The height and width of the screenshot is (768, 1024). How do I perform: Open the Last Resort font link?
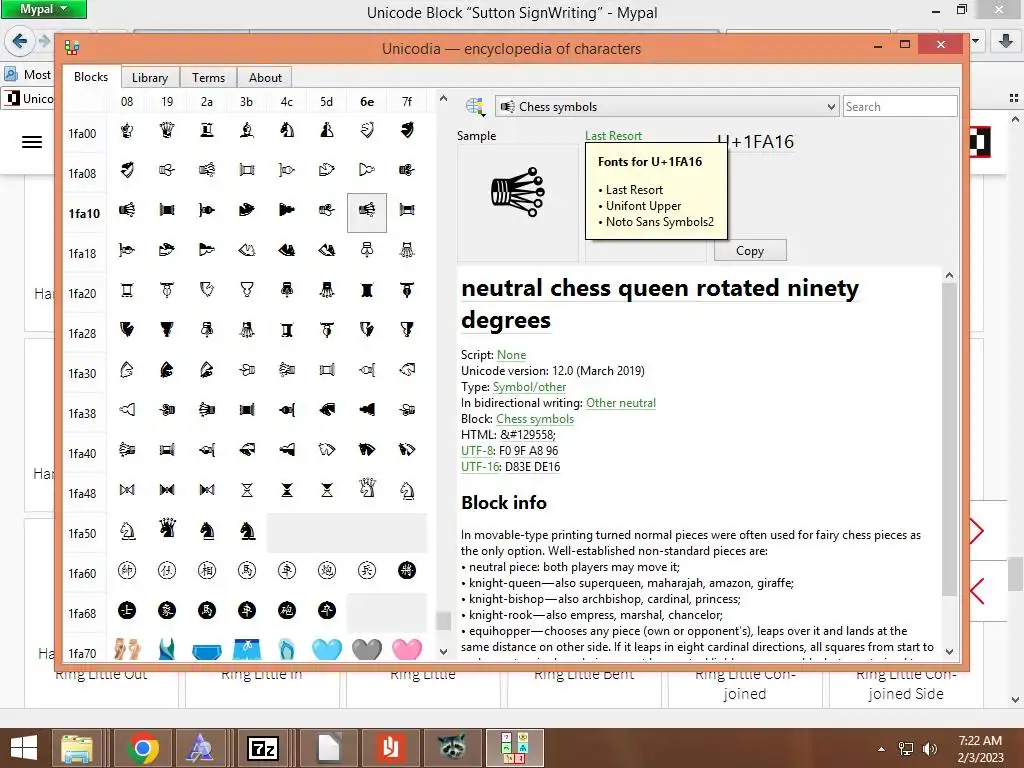[x=613, y=135]
